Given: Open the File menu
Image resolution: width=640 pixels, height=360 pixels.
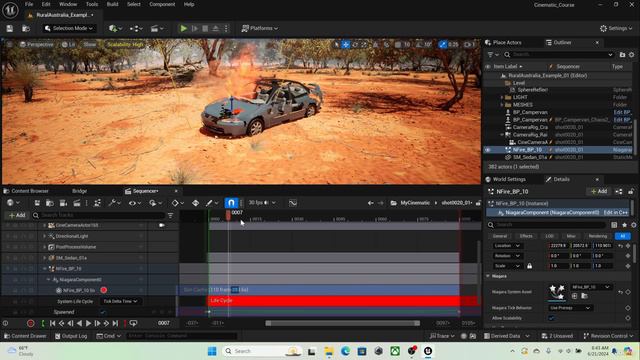Looking at the screenshot, I should coord(29,4).
